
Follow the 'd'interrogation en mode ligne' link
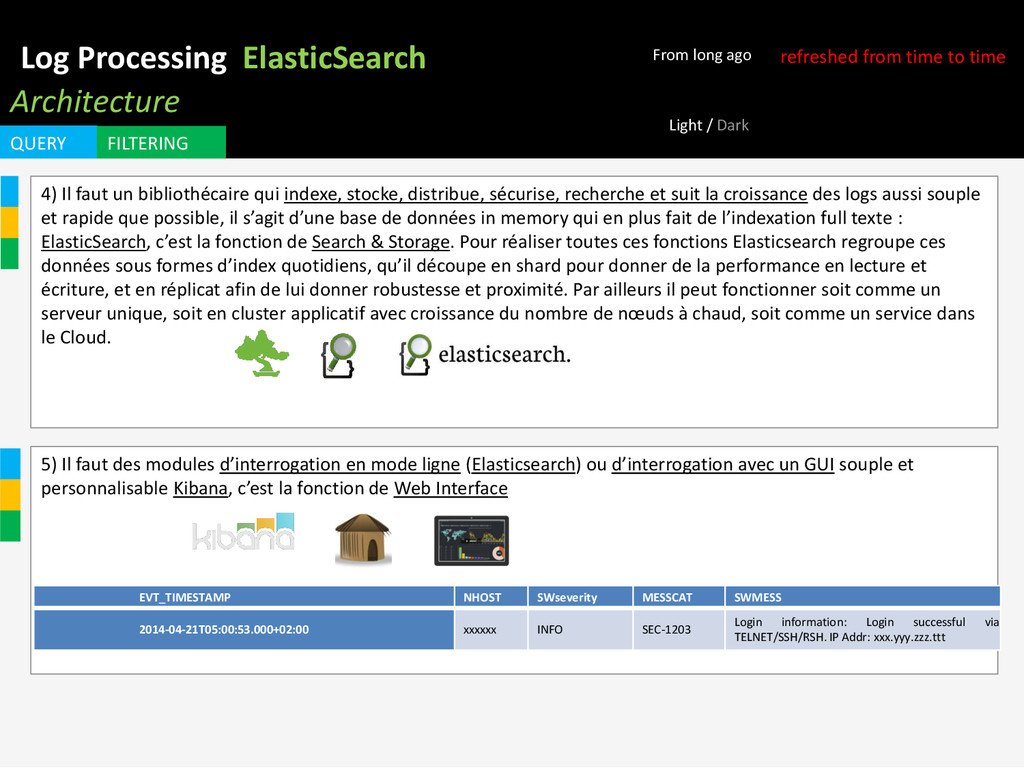(x=340, y=464)
